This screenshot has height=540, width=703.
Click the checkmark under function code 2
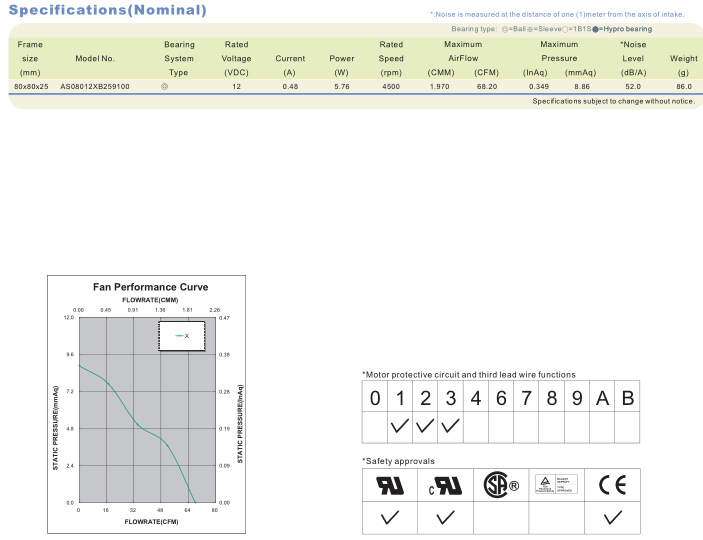(425, 426)
